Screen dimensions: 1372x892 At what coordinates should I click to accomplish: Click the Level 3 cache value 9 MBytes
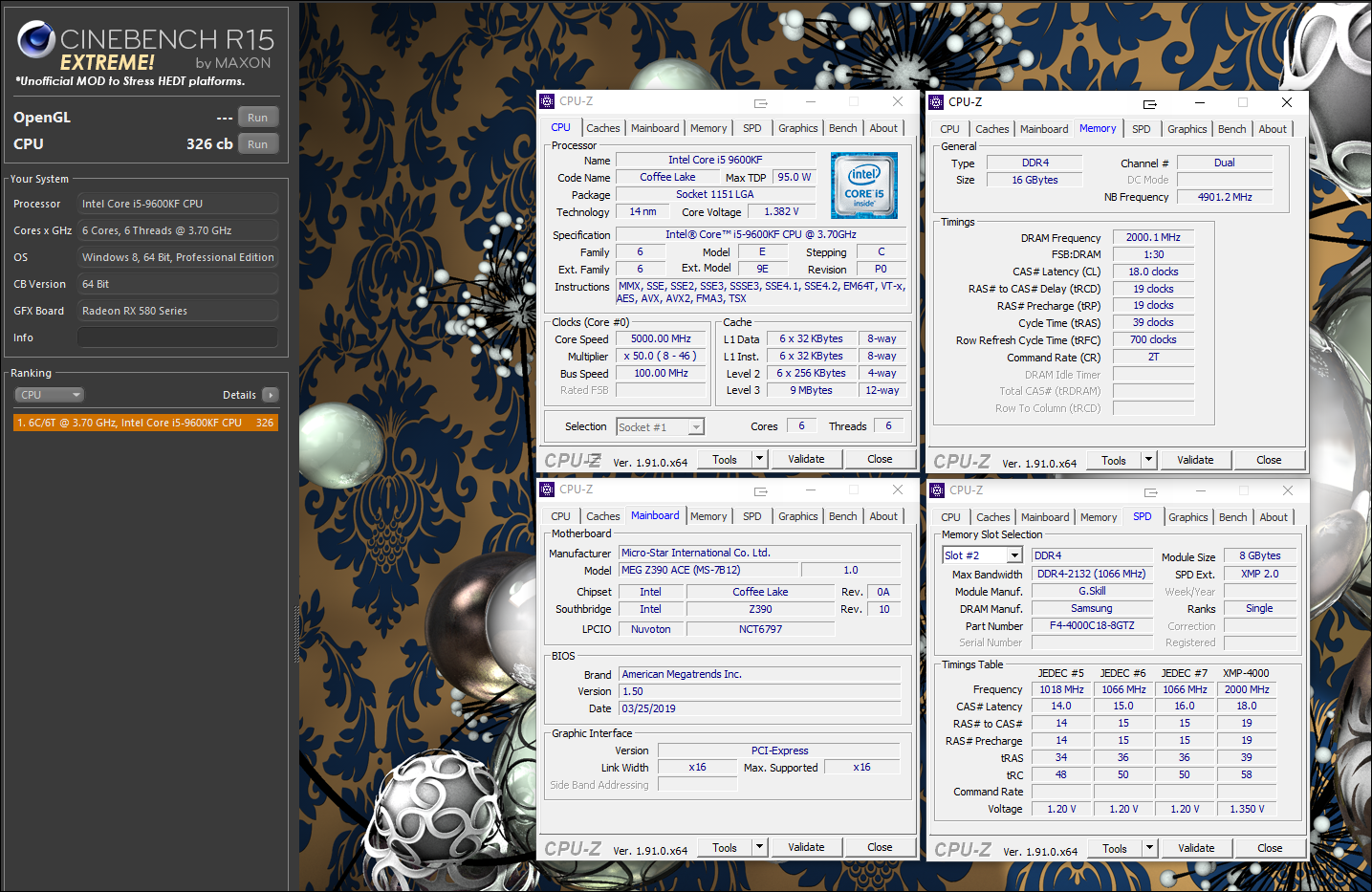click(811, 390)
